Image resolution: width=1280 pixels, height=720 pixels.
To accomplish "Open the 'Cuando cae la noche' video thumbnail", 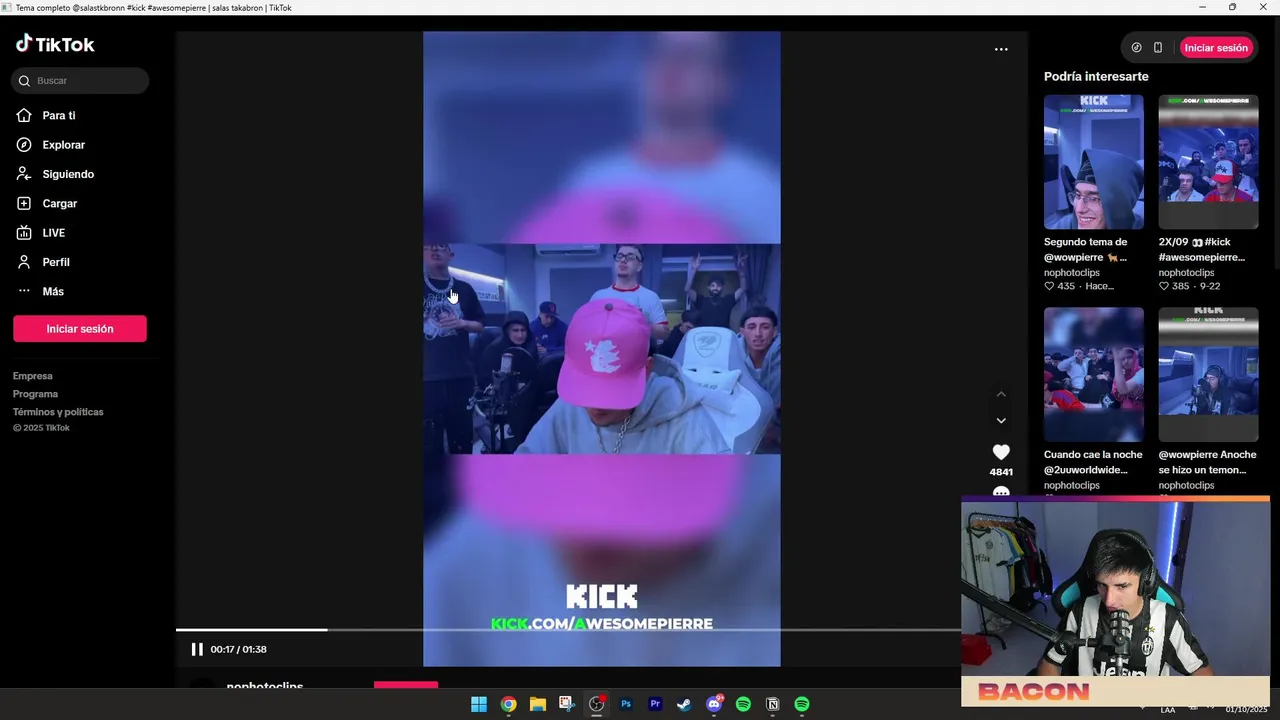I will pos(1094,374).
